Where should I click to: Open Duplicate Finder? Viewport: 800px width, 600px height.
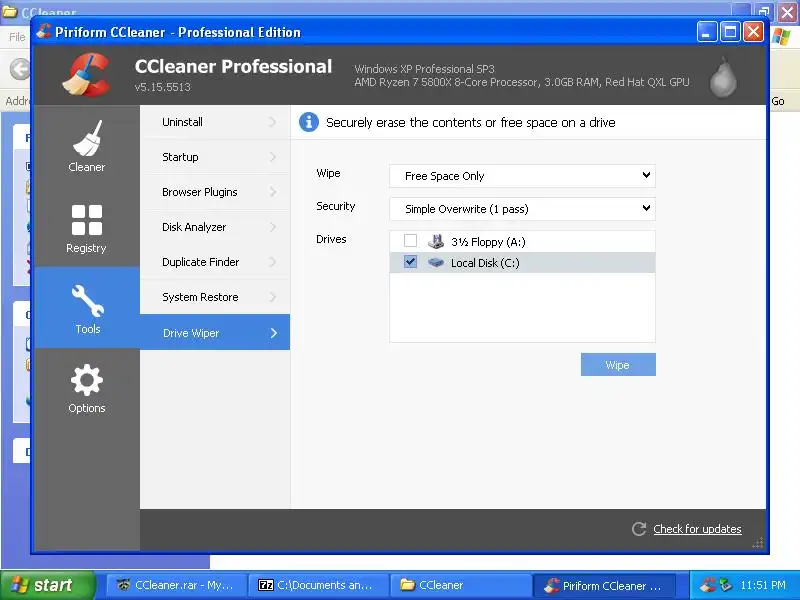pos(215,262)
